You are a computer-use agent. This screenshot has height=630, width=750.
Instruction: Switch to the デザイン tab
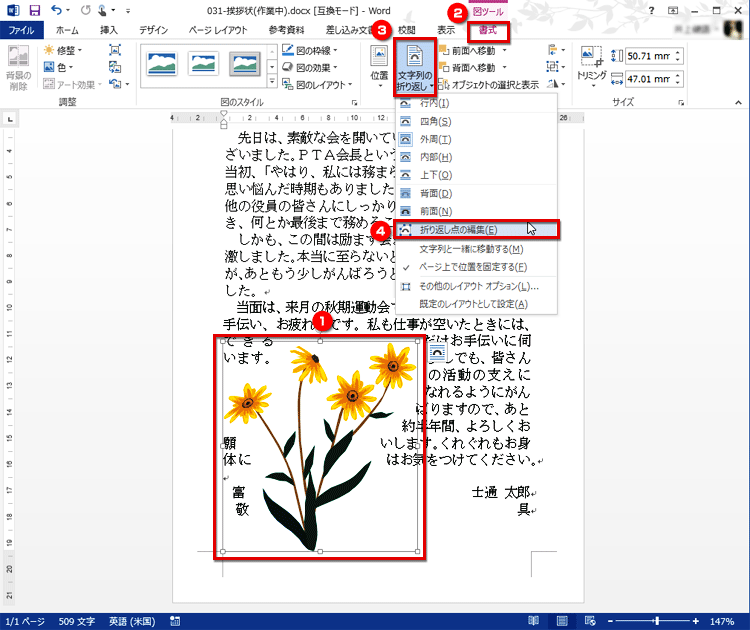154,30
